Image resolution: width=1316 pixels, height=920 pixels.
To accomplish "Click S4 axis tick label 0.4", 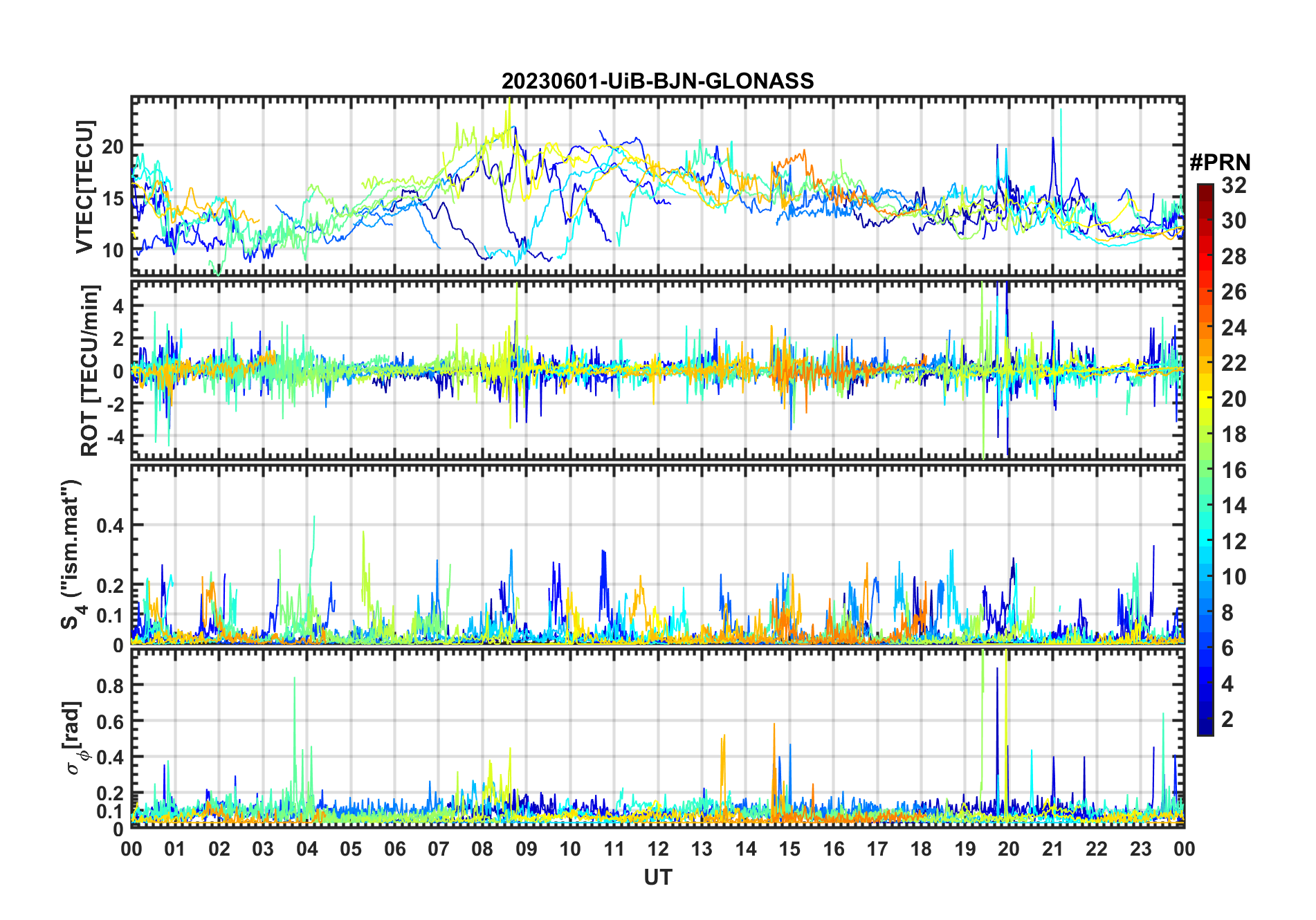I will [110, 525].
